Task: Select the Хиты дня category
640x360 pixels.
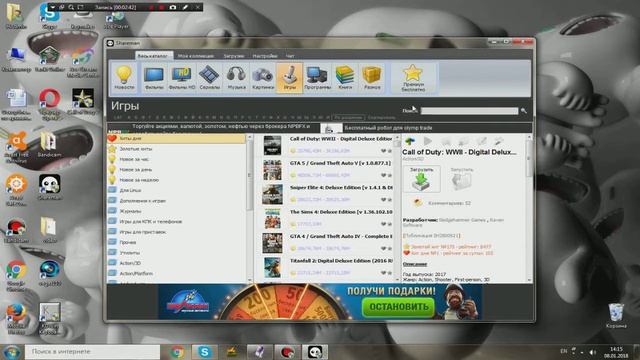Action: coord(176,139)
